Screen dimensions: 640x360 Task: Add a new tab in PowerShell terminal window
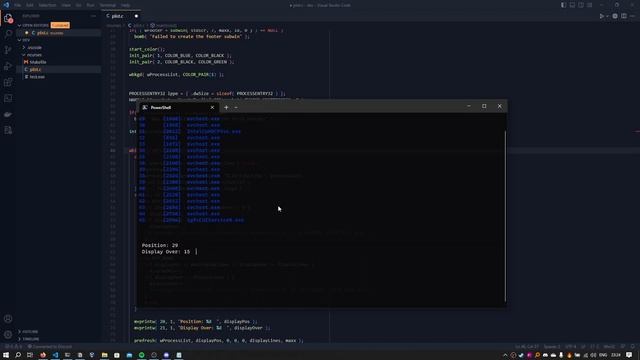pyautogui.click(x=226, y=107)
